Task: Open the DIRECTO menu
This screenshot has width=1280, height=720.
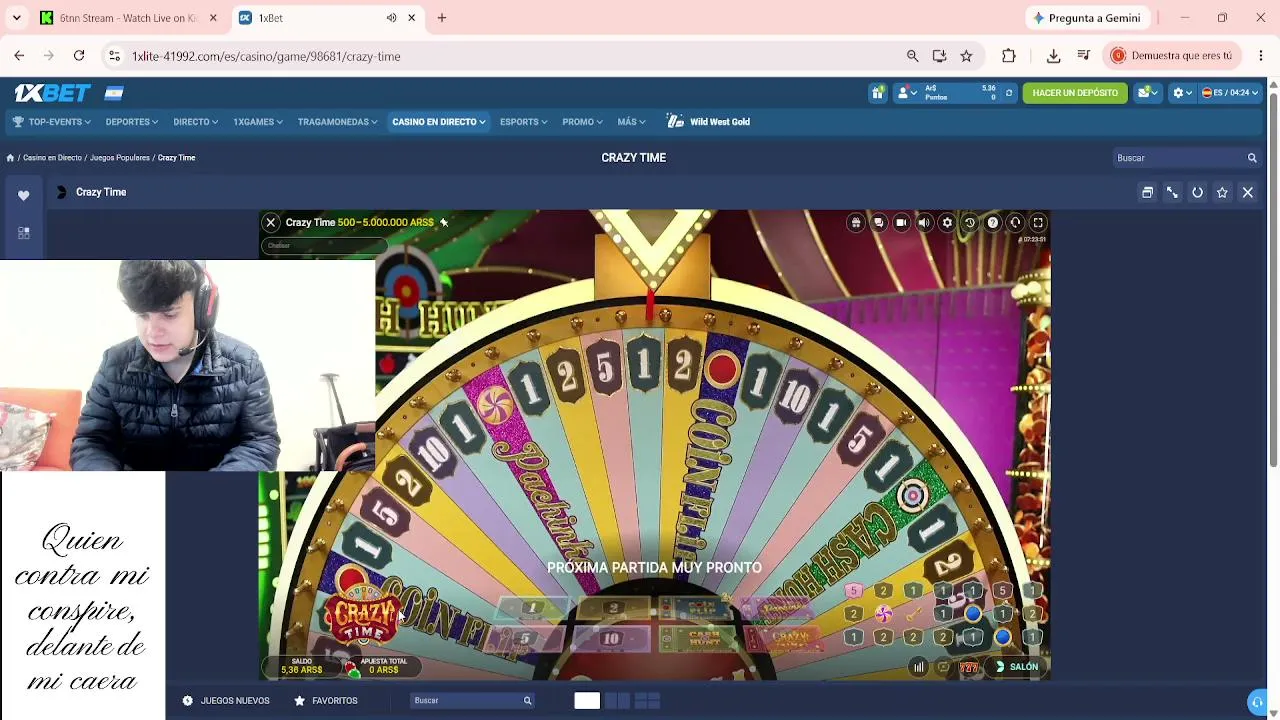Action: 195,122
